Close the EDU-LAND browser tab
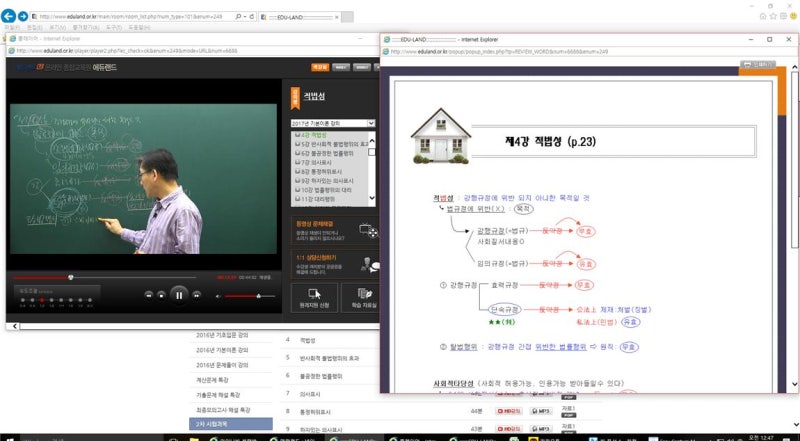Screen dimensions: 800x441 point(336,17)
